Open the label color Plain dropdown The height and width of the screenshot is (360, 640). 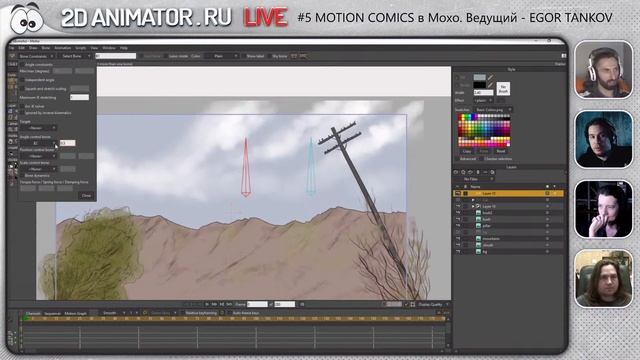221,56
